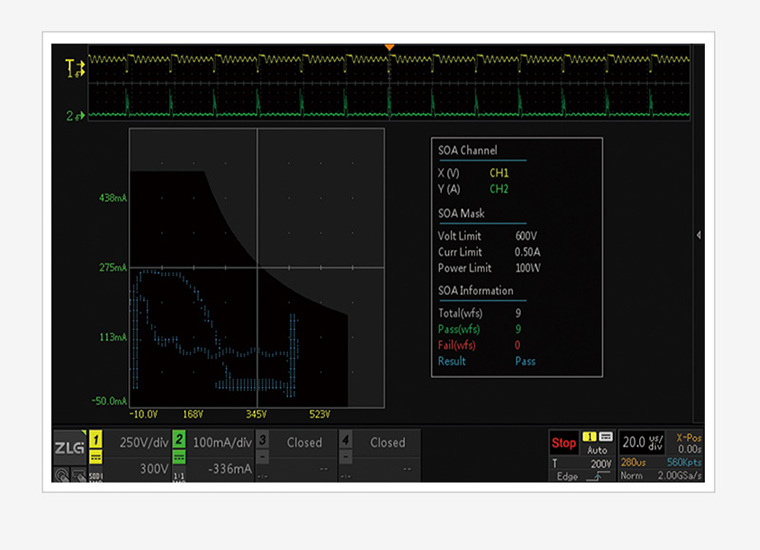Open channel 4 coupling indicator
The width and height of the screenshot is (760, 550).
click(x=345, y=457)
